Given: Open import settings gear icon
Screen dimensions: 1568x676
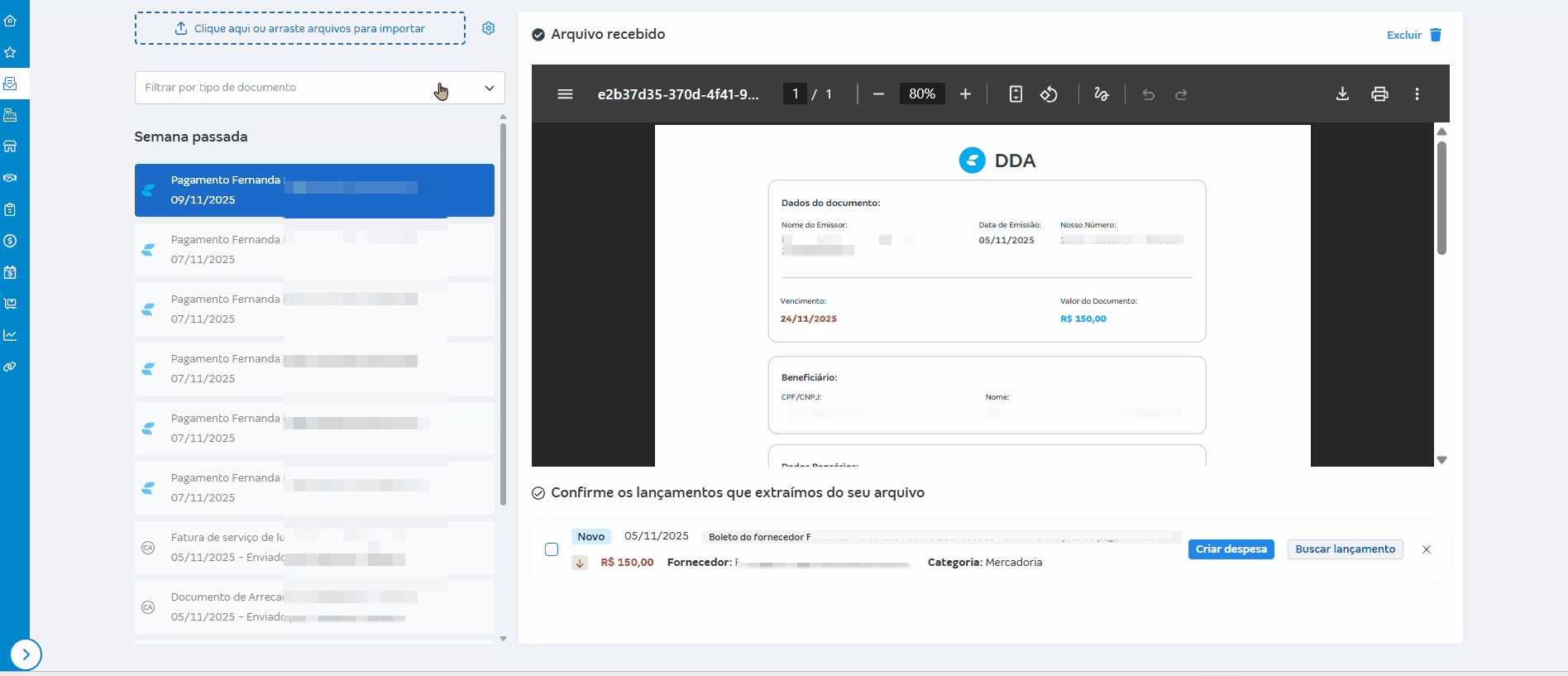Looking at the screenshot, I should pyautogui.click(x=489, y=28).
